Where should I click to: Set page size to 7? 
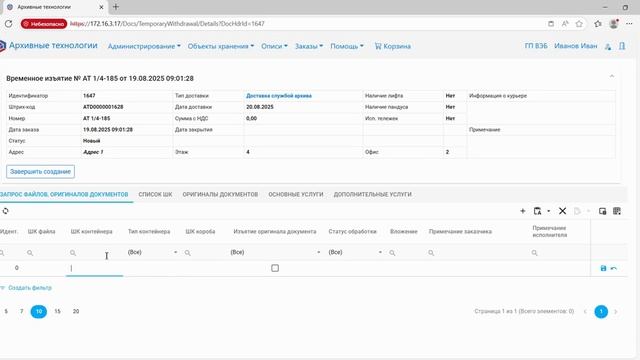coord(22,311)
